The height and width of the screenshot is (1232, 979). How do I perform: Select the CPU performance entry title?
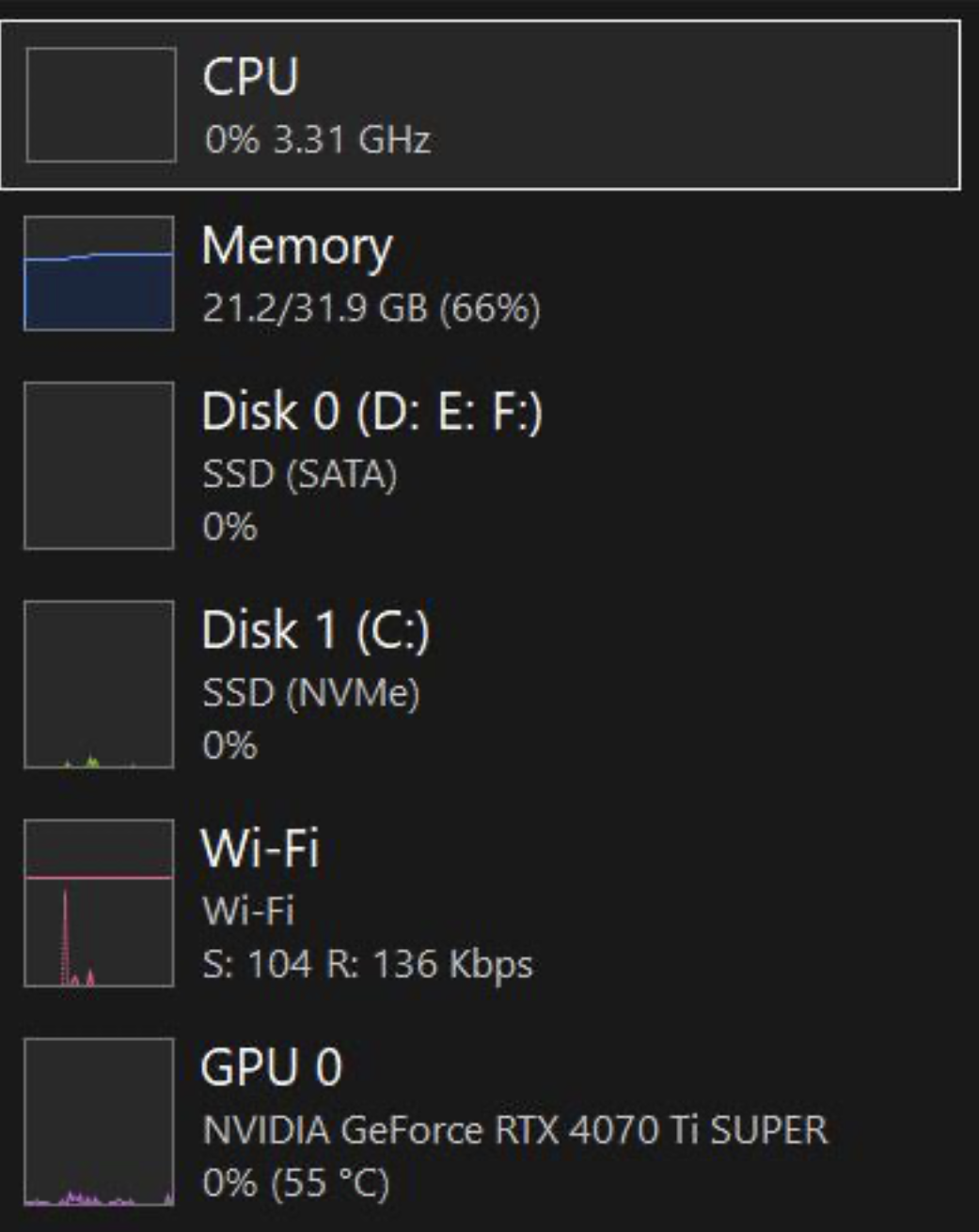(x=250, y=76)
